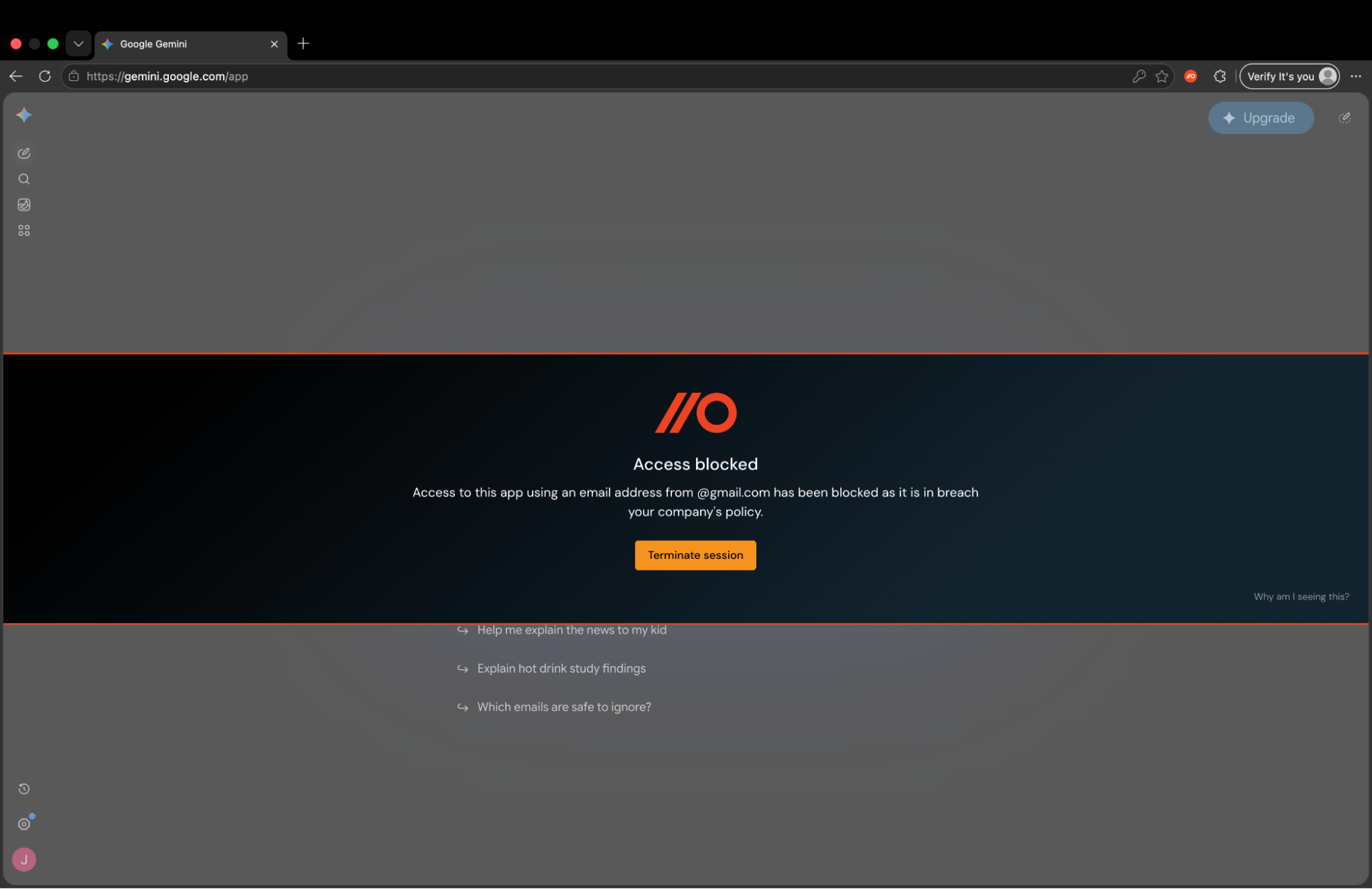Open the settings gear icon in sidebar
The width and height of the screenshot is (1372, 889).
coord(24,824)
